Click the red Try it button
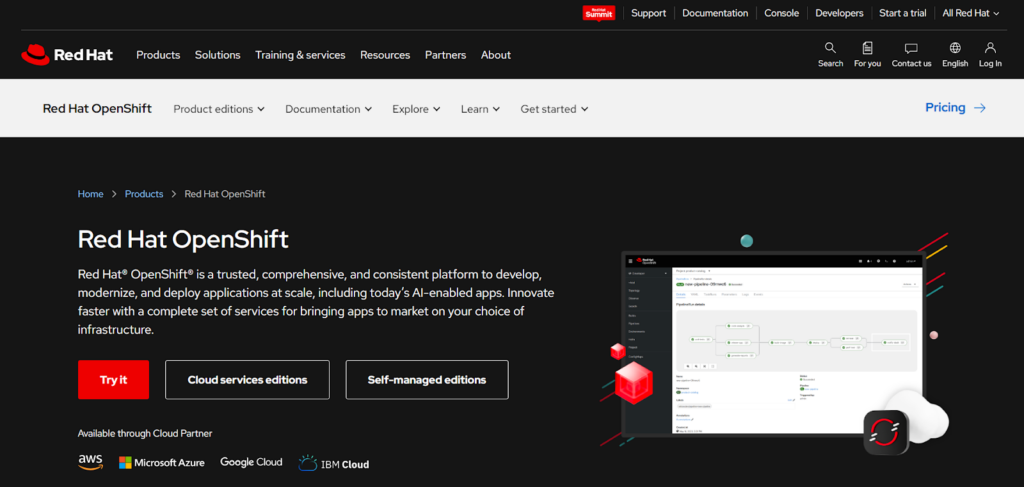 click(x=114, y=379)
